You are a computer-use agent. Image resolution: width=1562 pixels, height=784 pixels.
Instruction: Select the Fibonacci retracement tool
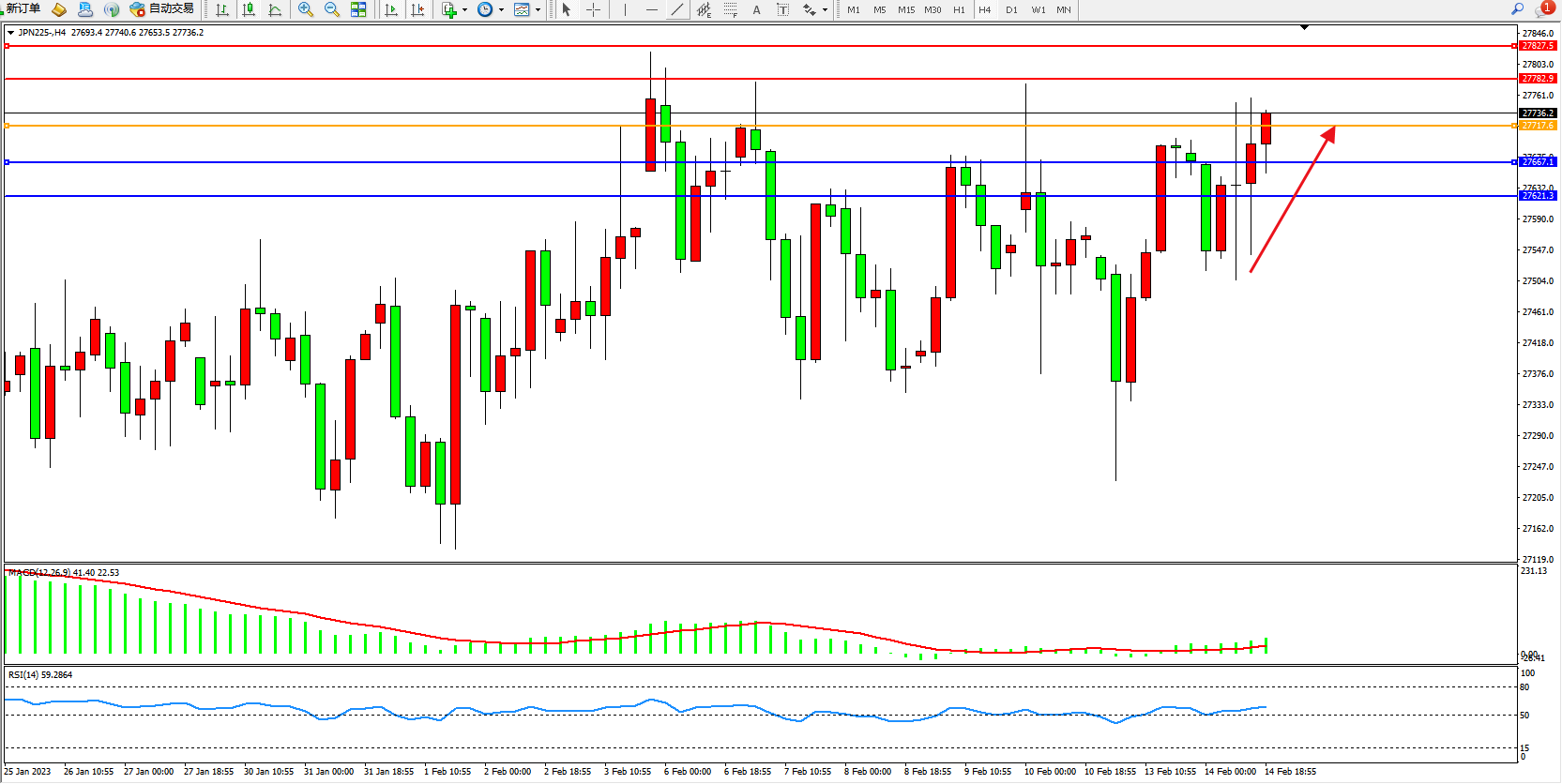(730, 9)
